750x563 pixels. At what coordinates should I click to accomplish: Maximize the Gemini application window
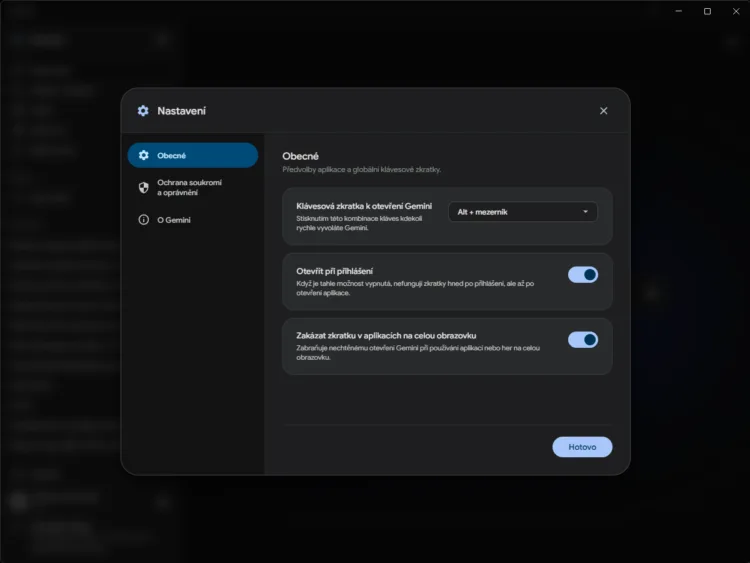707,11
